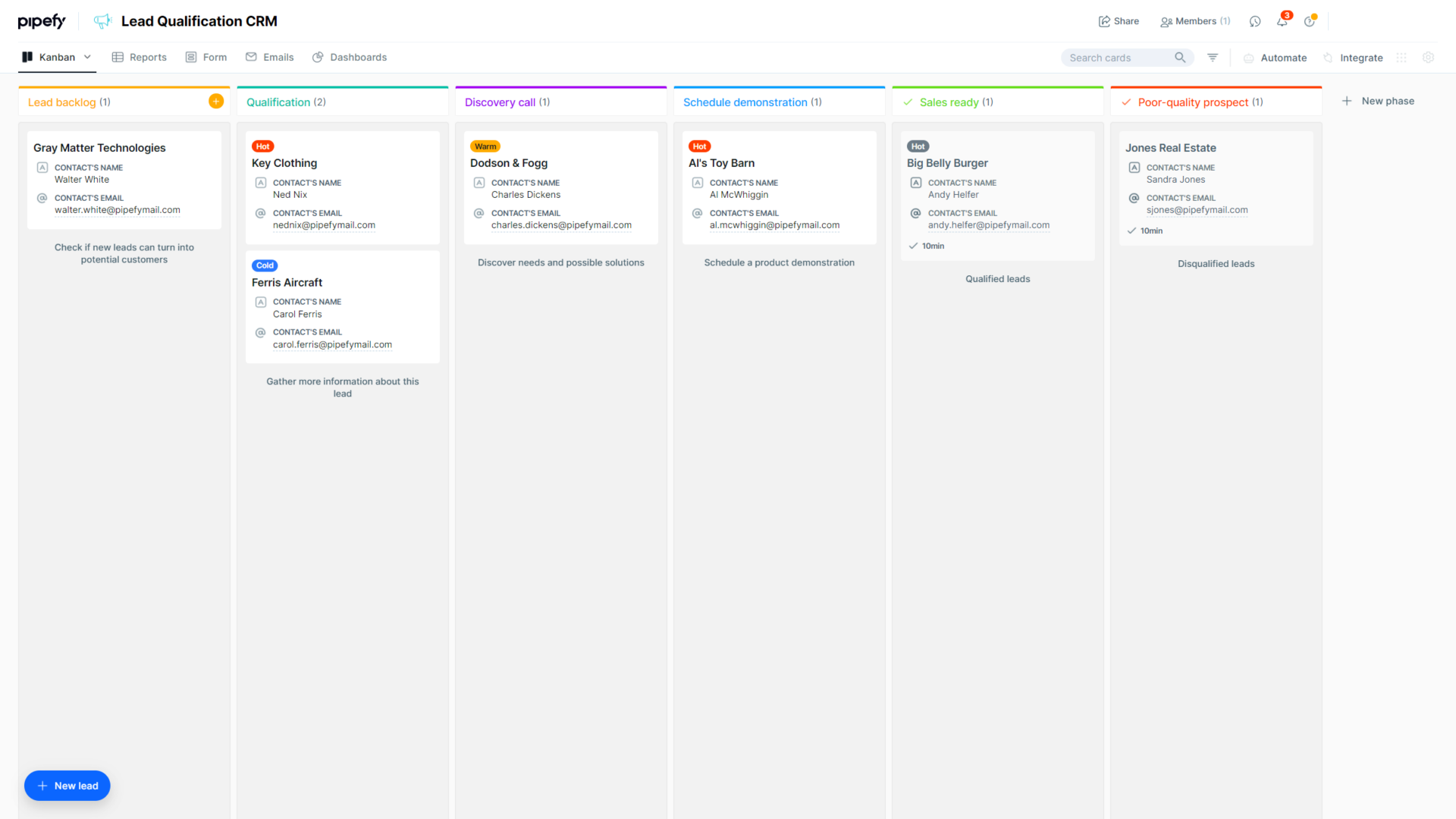
Task: Toggle the Warm label on Dodson & Fogg
Action: tap(485, 146)
